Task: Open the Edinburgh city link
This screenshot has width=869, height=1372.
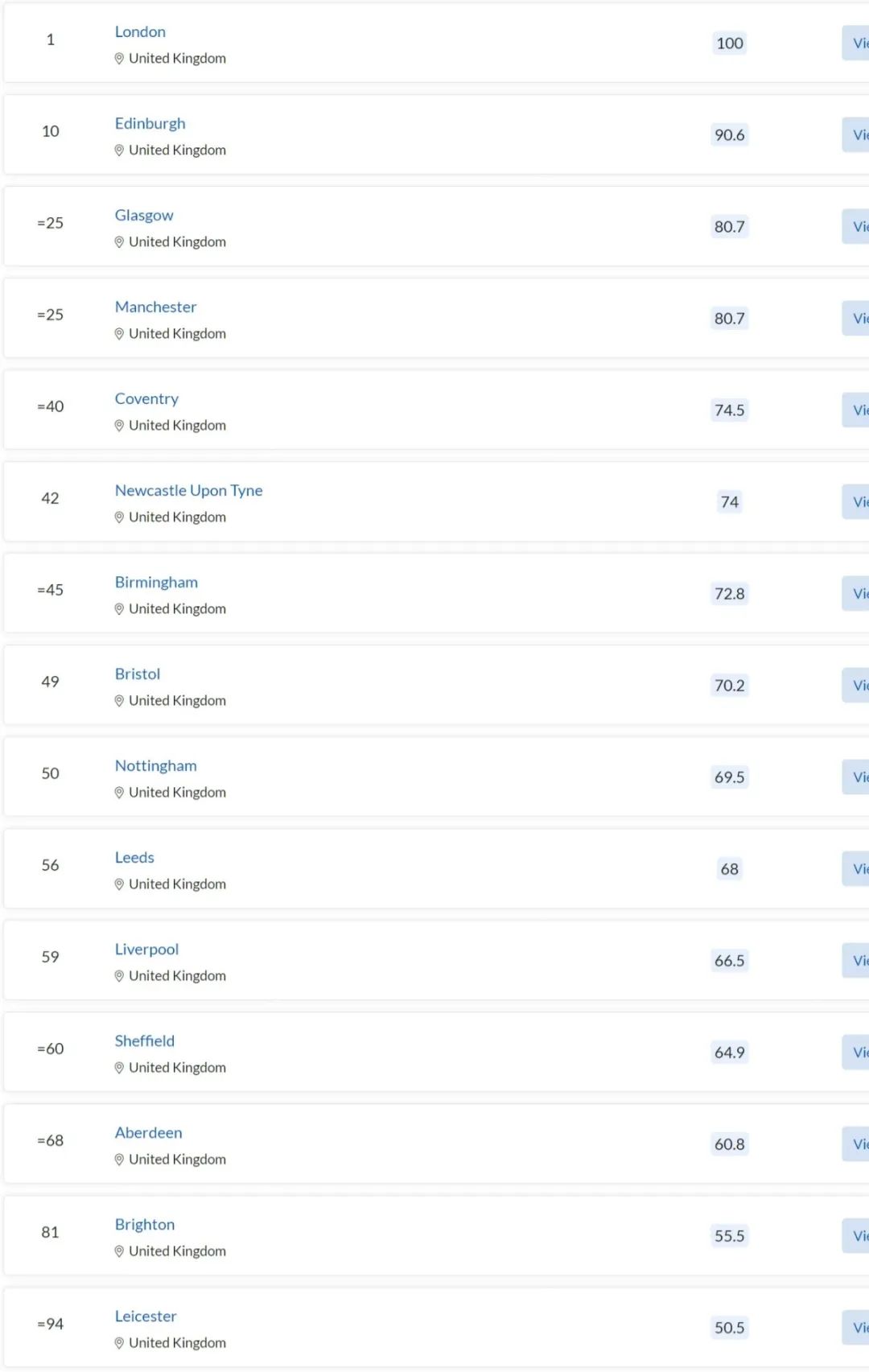Action: point(150,123)
